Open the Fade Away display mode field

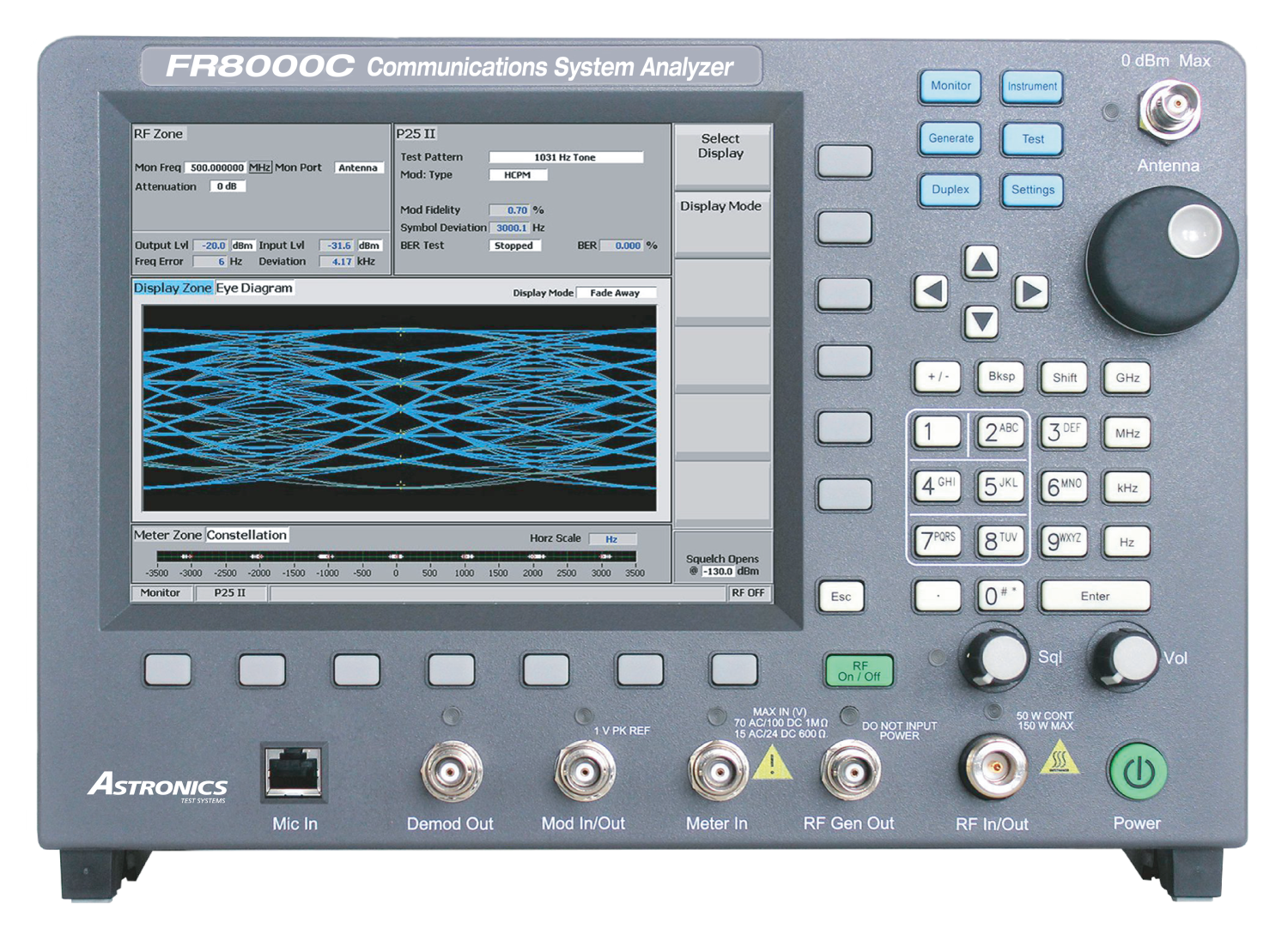[x=615, y=293]
